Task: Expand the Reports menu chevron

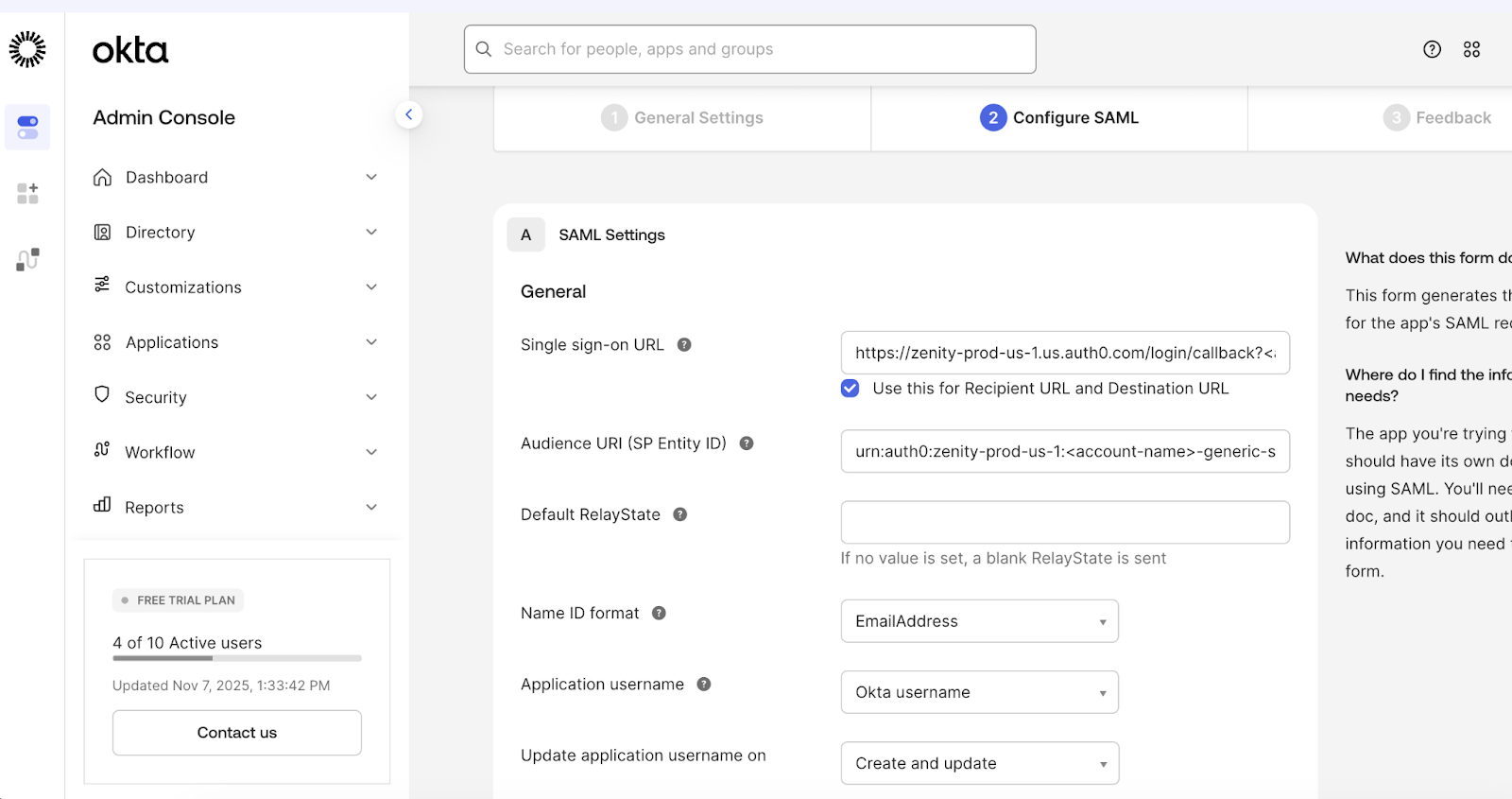Action: tap(371, 507)
